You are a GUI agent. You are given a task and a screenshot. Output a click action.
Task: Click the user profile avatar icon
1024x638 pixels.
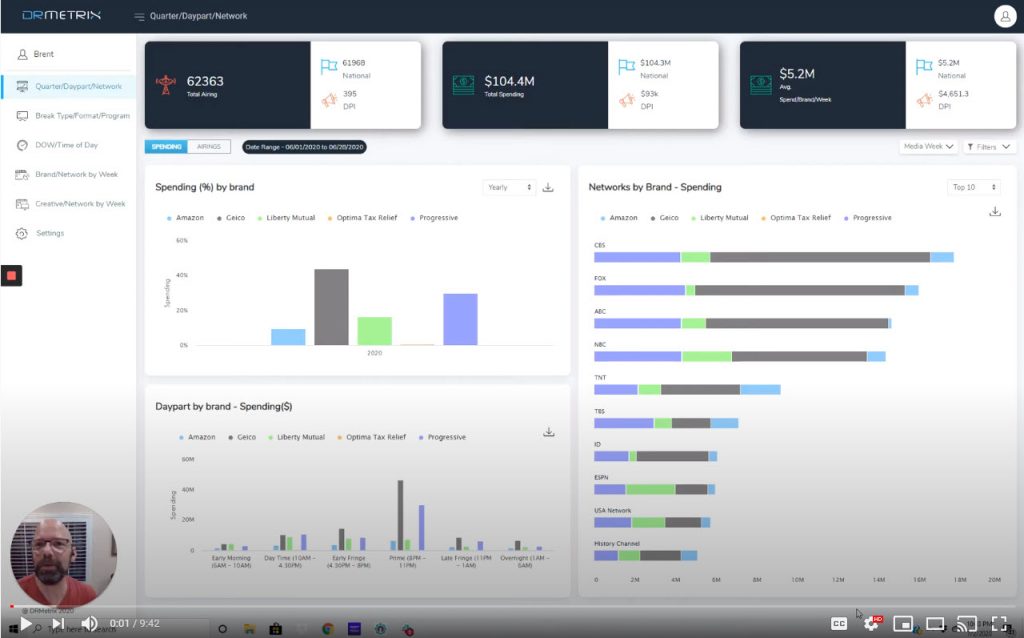(x=1004, y=16)
